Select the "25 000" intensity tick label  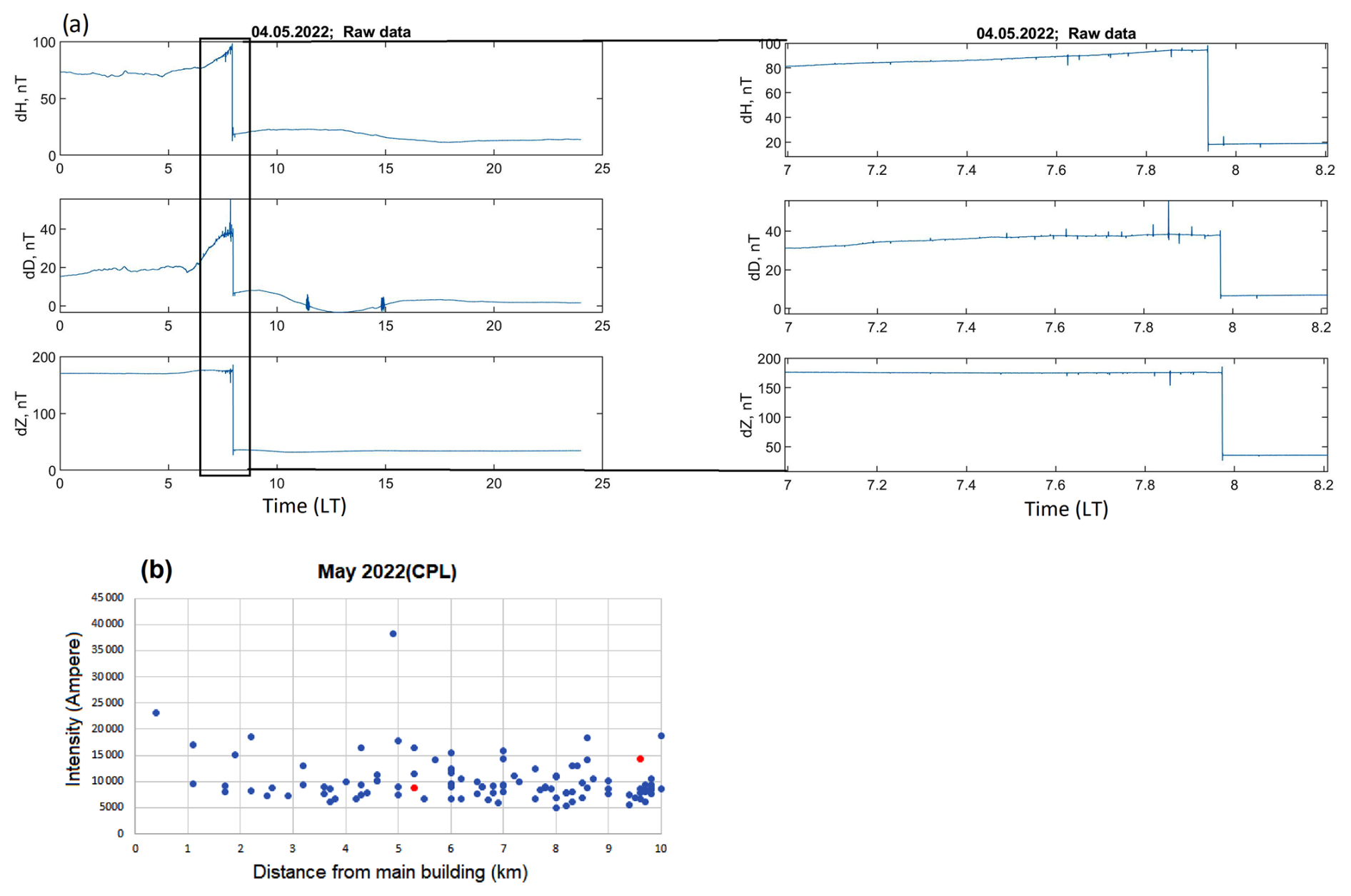pos(107,703)
